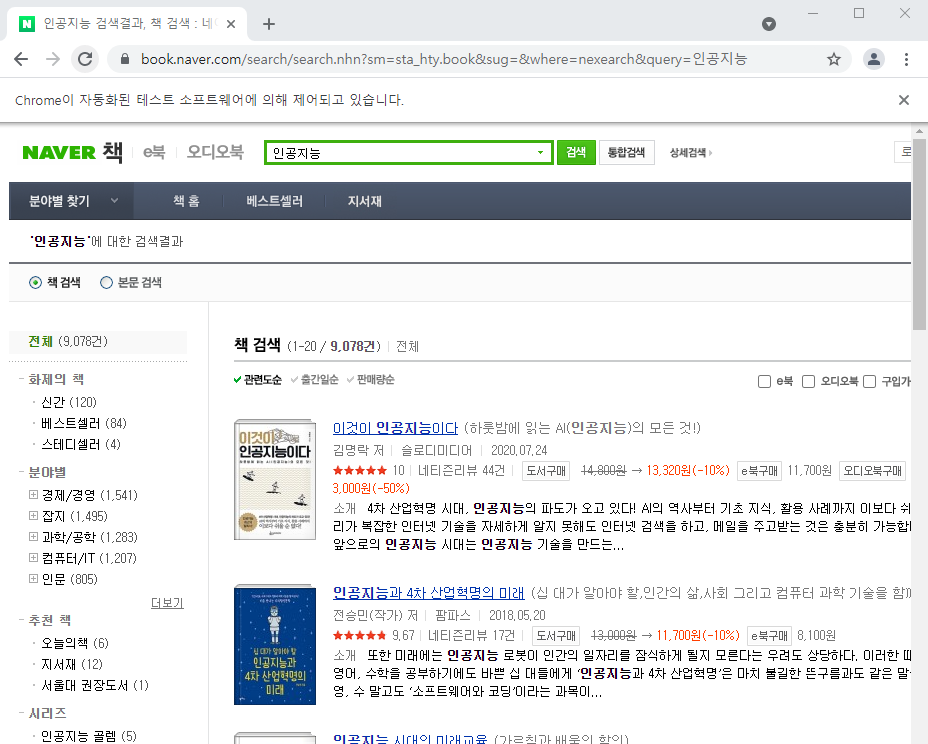Image resolution: width=928 pixels, height=744 pixels.
Task: Click the page vertical scrollbar thumb
Action: point(919,234)
